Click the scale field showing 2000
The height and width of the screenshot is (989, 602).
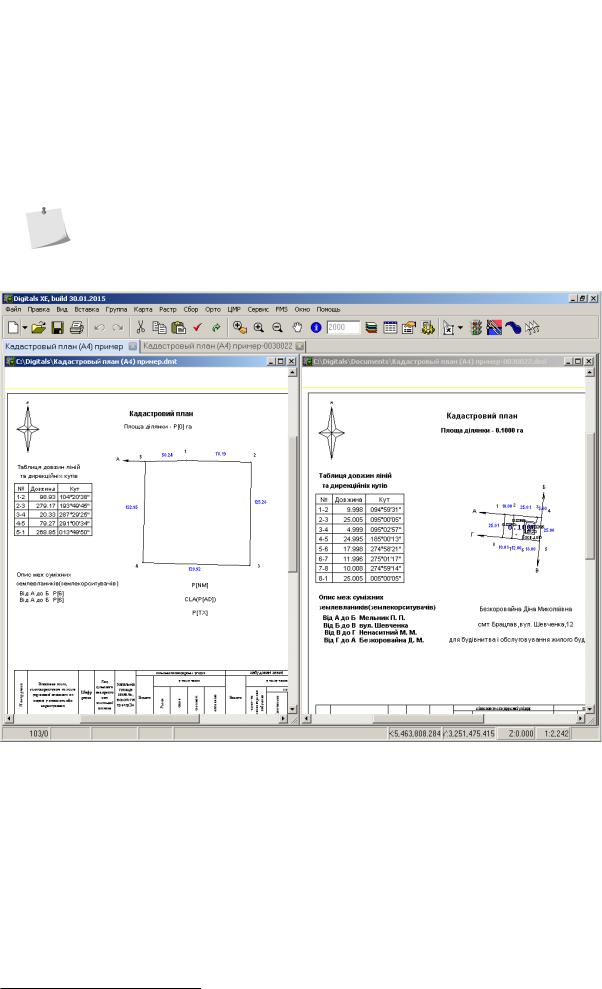343,327
